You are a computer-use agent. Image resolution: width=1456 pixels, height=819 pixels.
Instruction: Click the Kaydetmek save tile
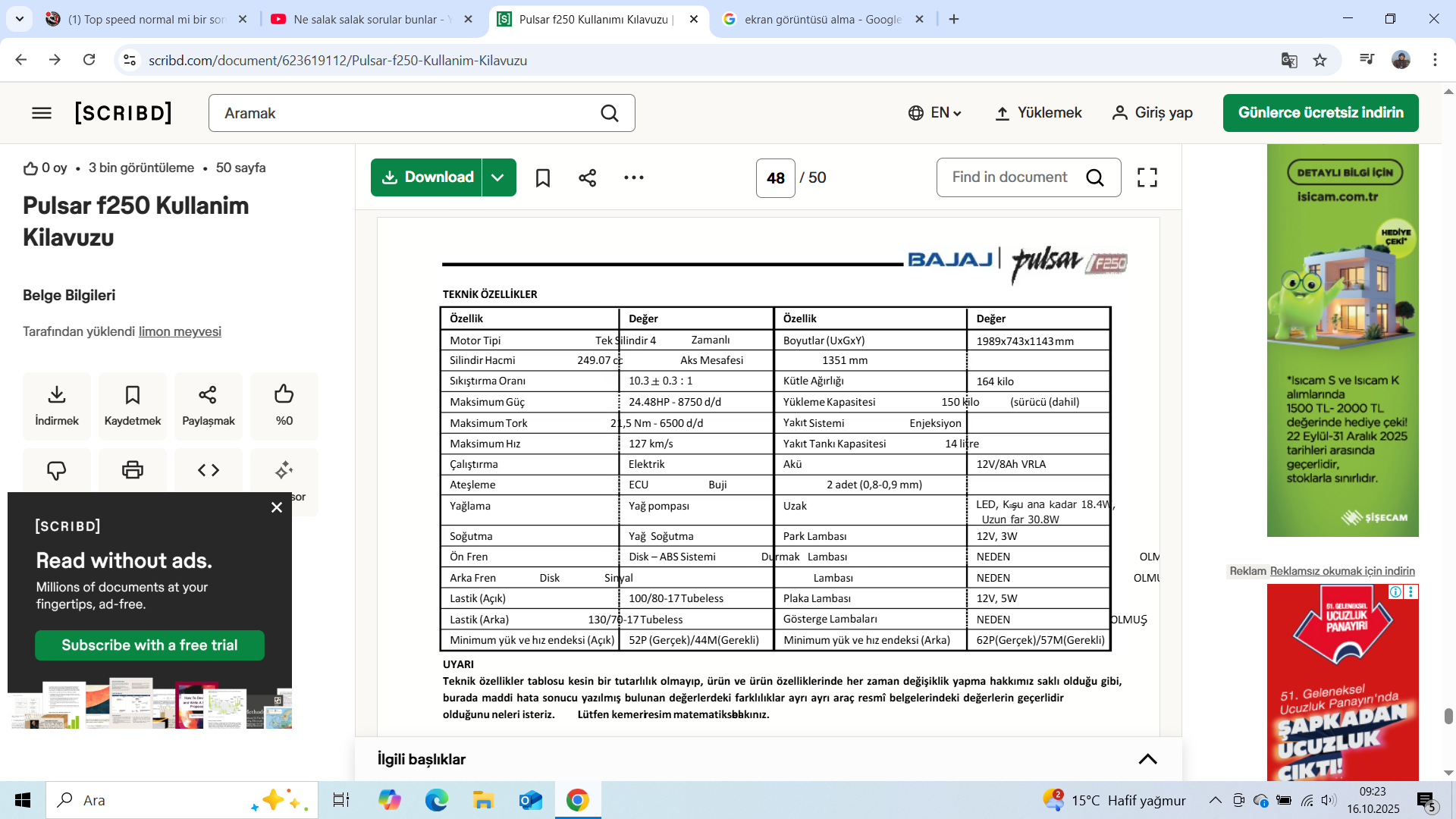(133, 406)
